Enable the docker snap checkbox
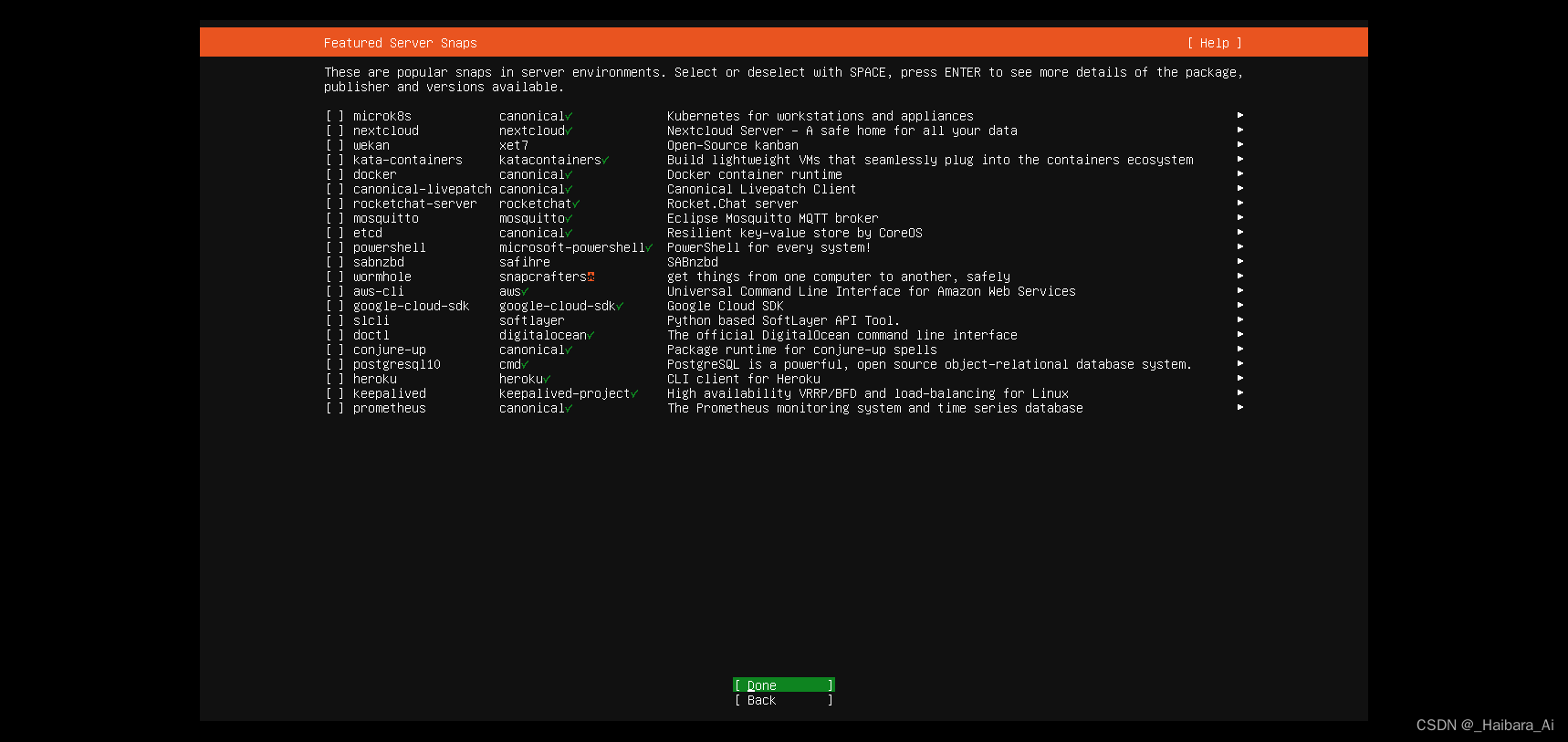Viewport: 1568px width, 742px height. tap(335, 174)
